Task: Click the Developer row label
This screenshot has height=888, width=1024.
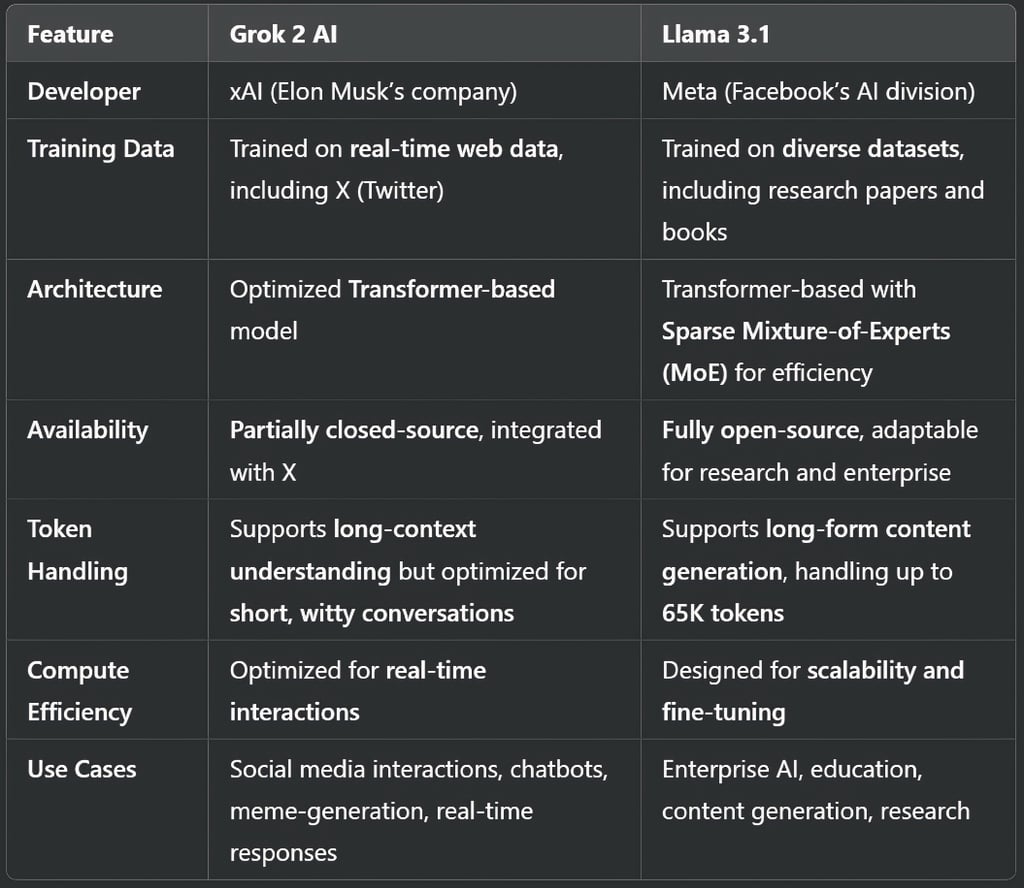Action: pos(84,91)
